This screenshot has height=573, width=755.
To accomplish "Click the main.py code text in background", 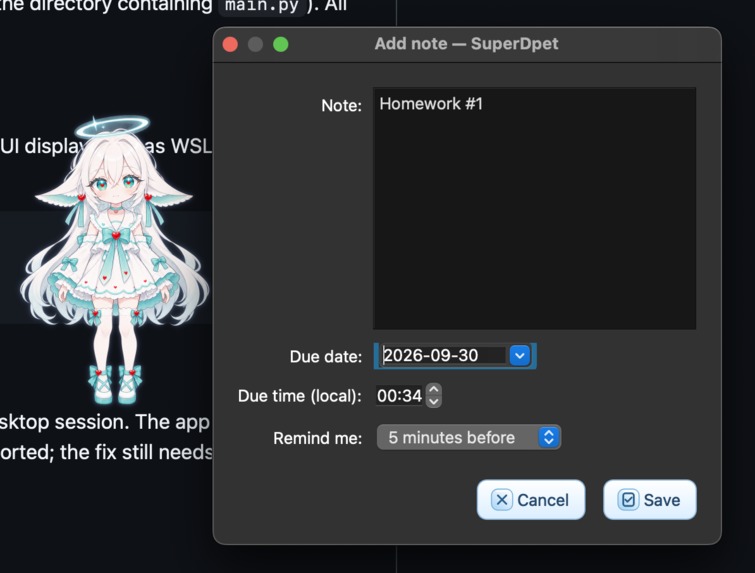I will tap(261, 6).
